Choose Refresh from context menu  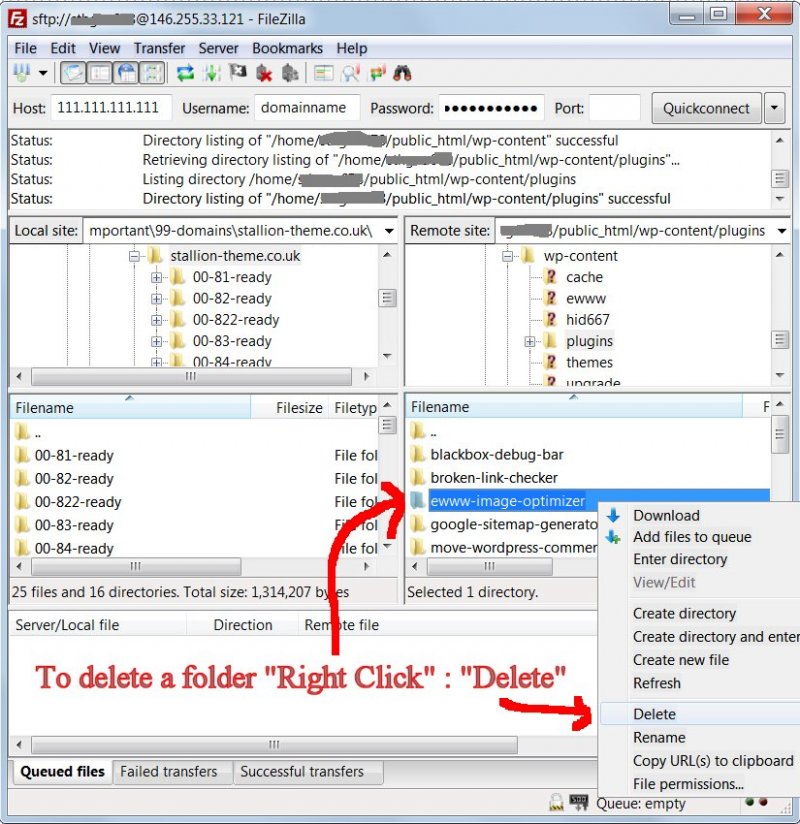point(657,683)
